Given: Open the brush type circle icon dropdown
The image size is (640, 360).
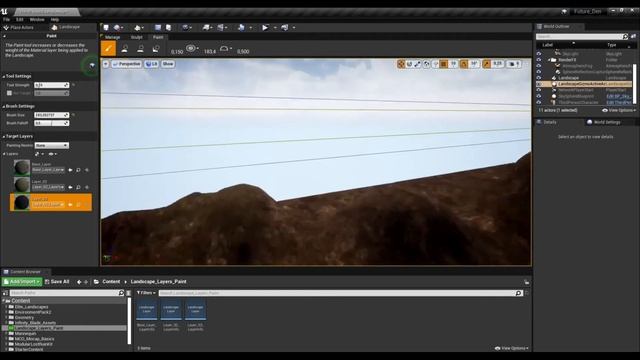Looking at the screenshot, I should (x=192, y=48).
